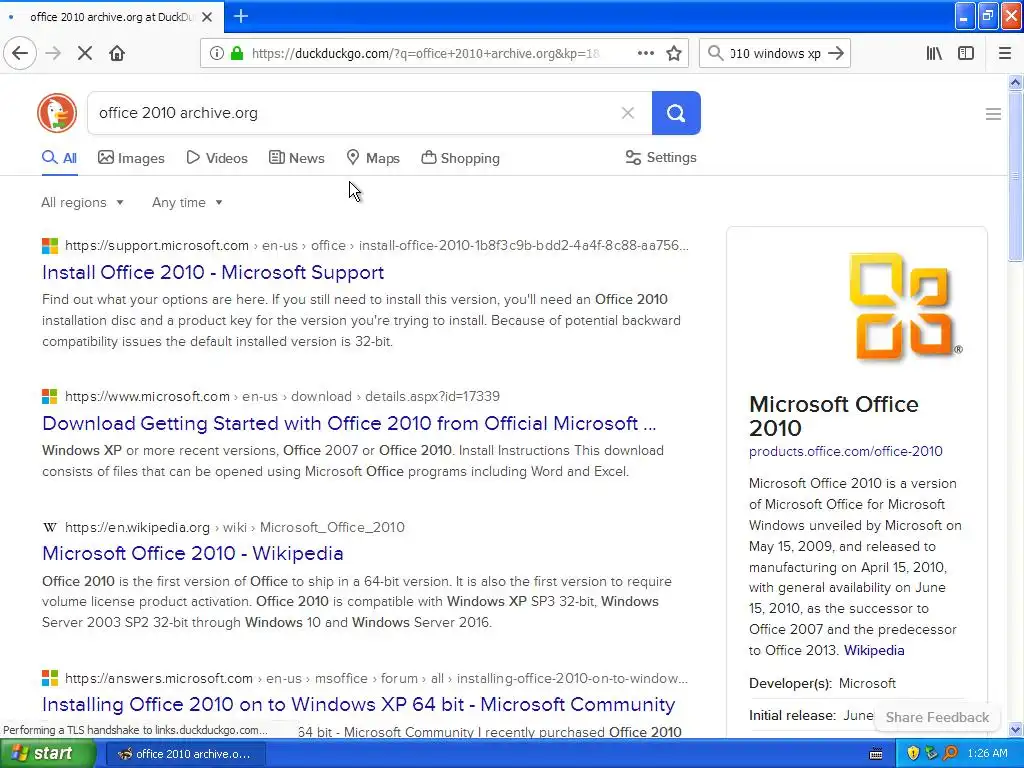Click the on-screen keyboard tray icon
Image resolution: width=1024 pixels, height=768 pixels.
click(x=876, y=754)
